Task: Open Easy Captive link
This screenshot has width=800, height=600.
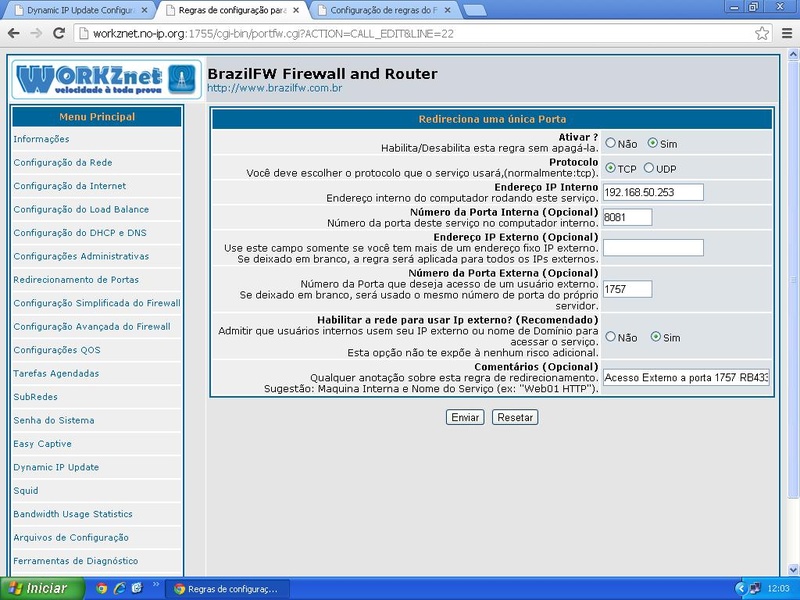Action: click(x=42, y=444)
